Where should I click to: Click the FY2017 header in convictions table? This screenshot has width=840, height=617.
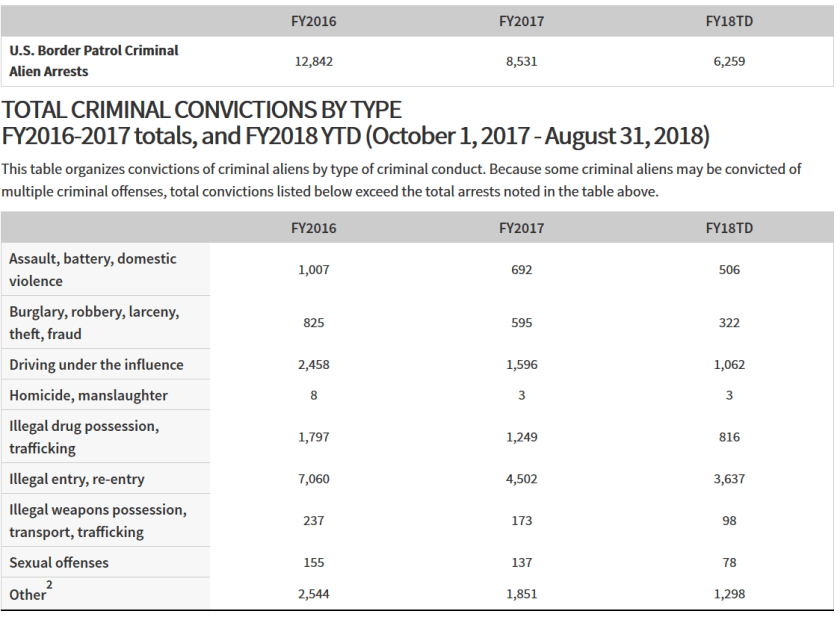521,228
